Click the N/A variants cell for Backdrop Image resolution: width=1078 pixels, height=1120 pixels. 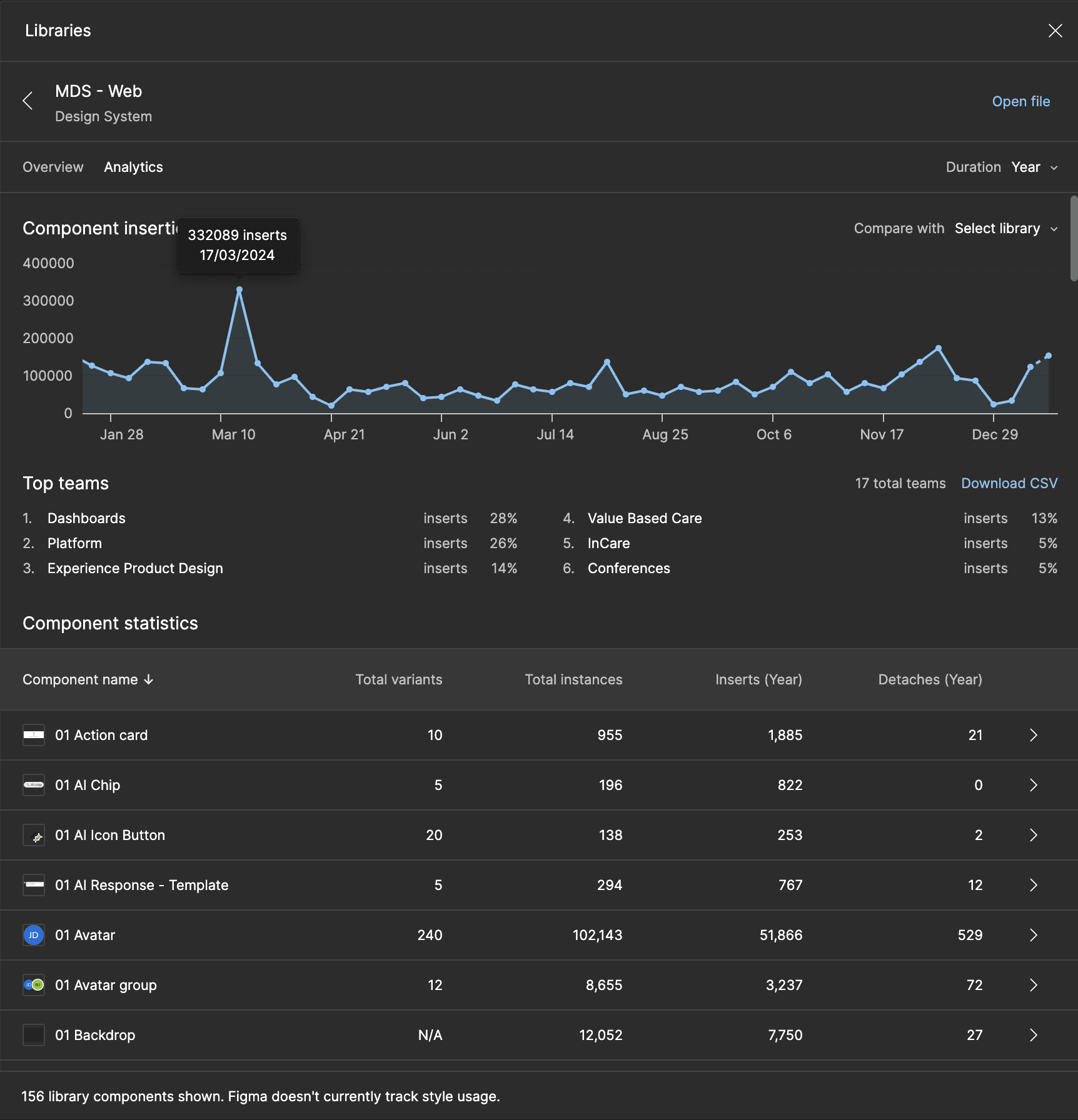430,1035
